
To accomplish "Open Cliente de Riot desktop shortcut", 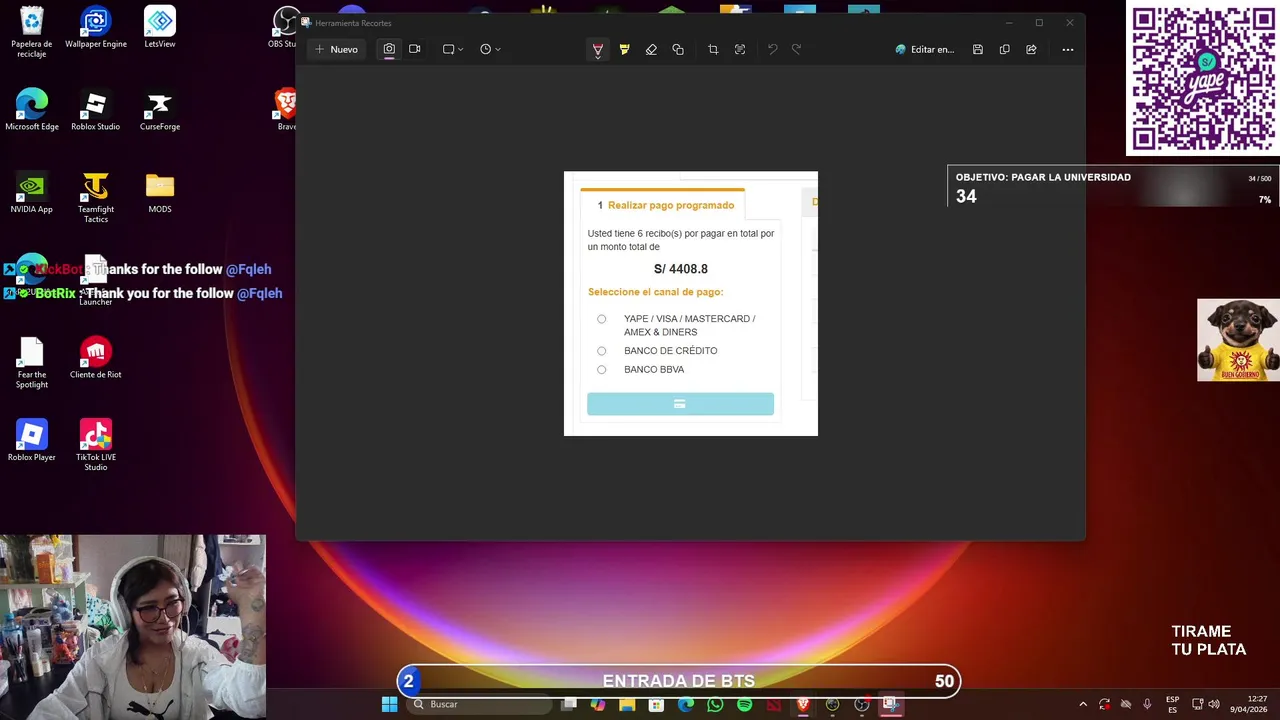I will pos(96,358).
